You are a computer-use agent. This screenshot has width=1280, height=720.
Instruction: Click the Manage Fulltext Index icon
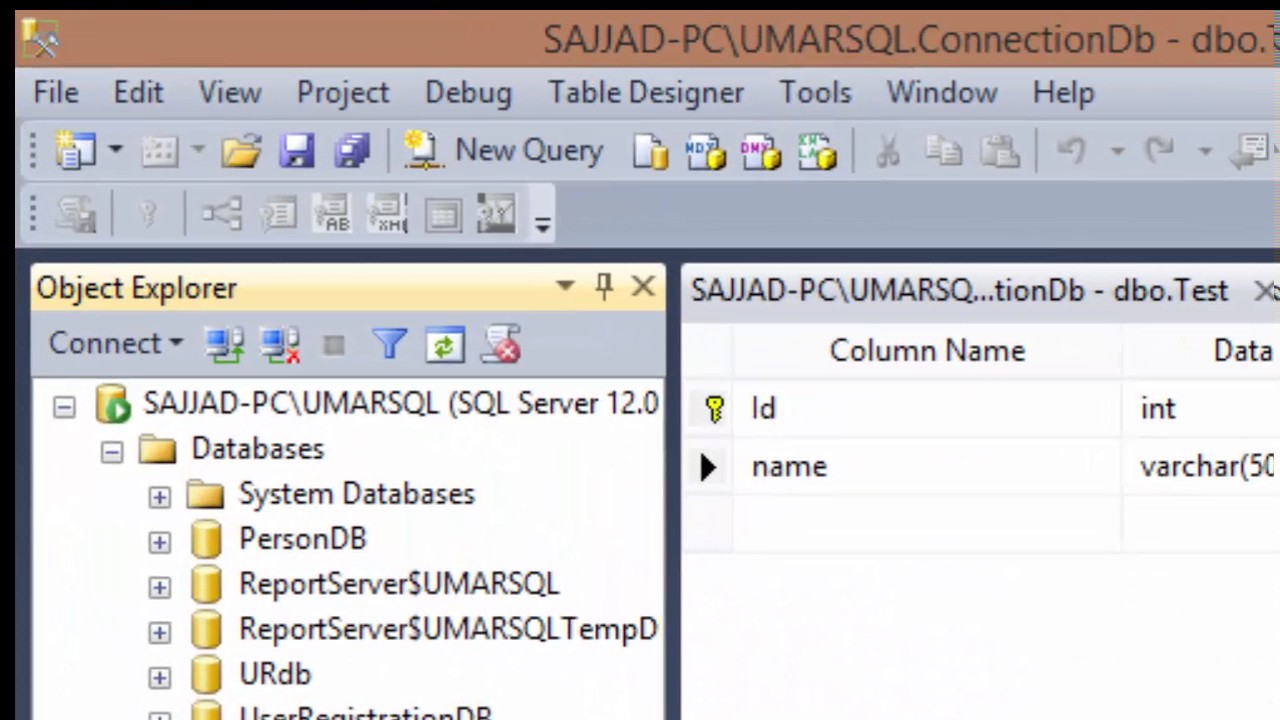[x=333, y=214]
